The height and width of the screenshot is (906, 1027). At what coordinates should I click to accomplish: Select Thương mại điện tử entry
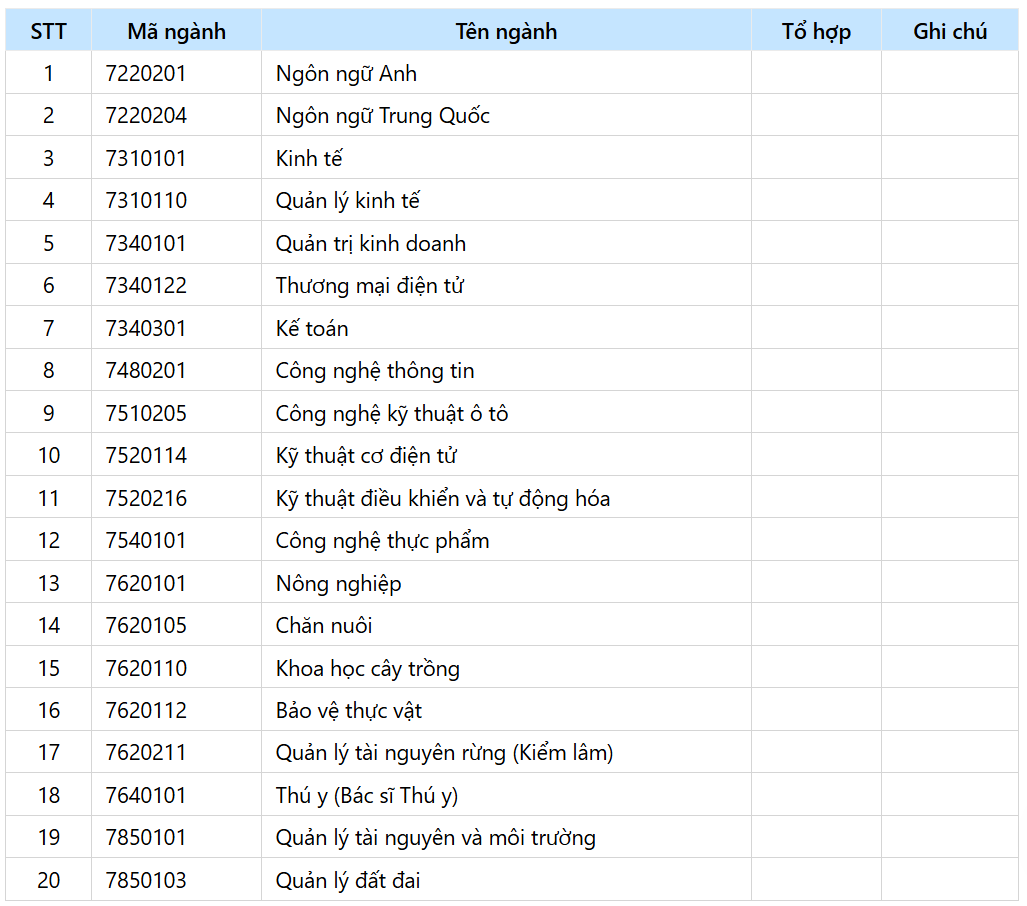coord(370,286)
